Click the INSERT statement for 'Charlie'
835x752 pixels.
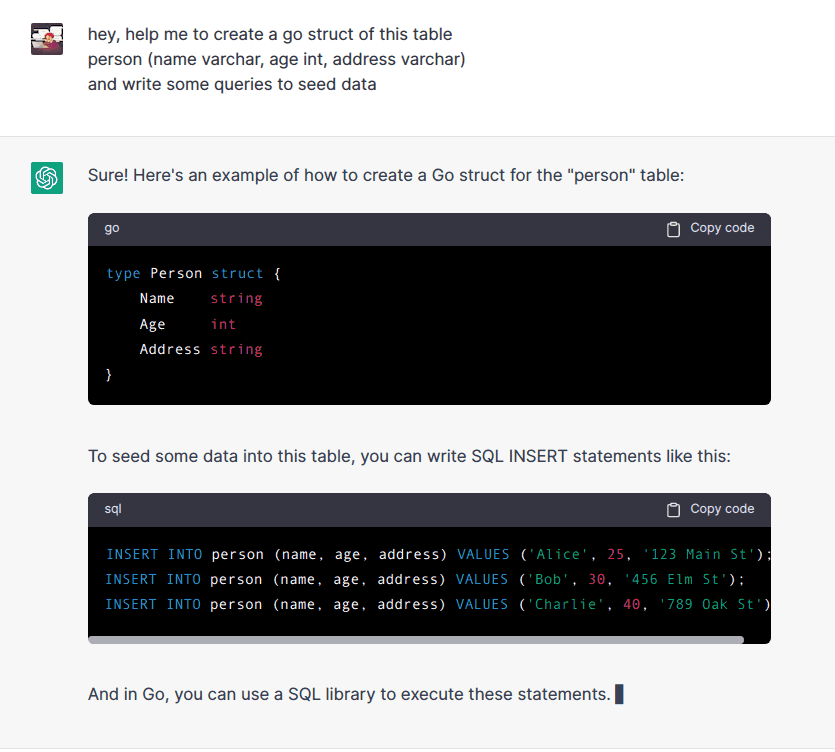[438, 604]
